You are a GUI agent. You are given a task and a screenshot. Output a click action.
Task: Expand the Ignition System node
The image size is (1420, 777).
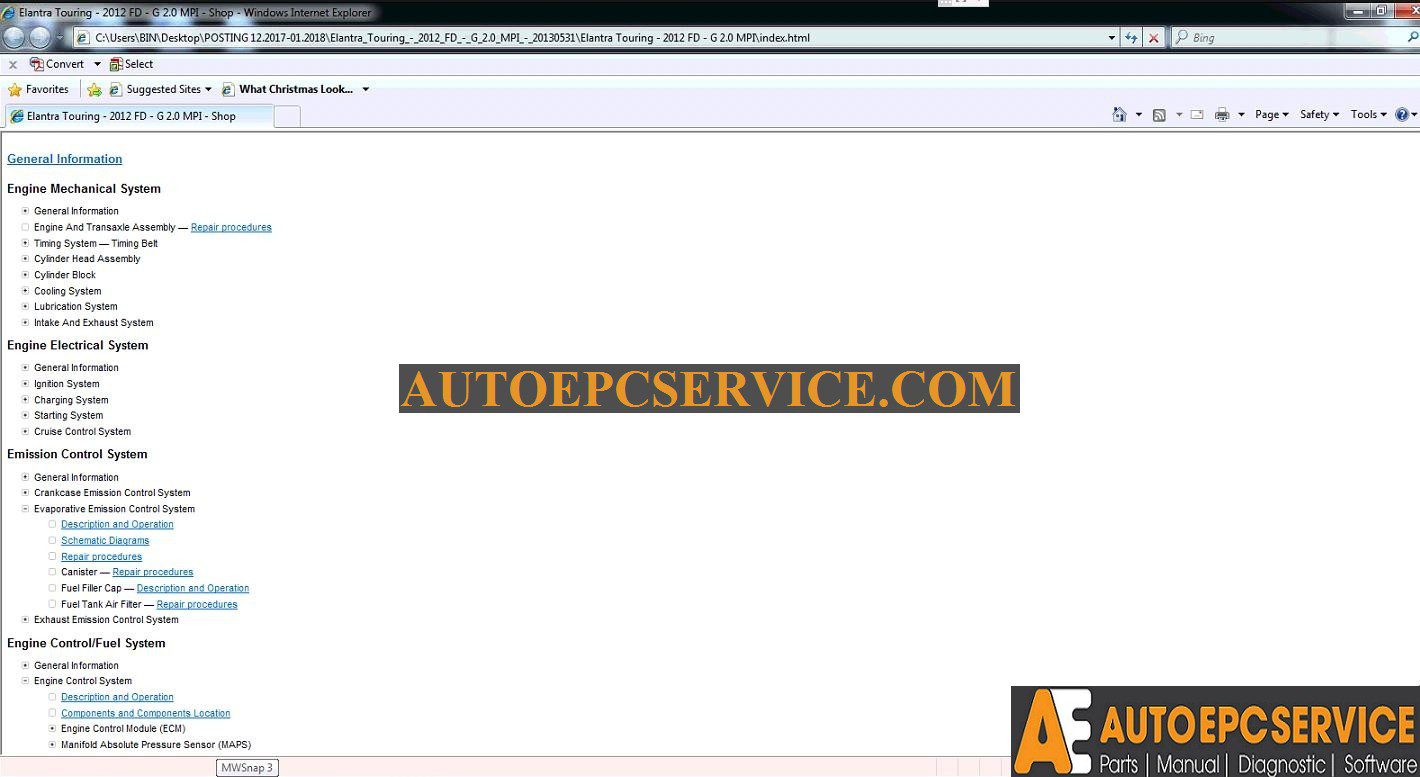tap(26, 384)
